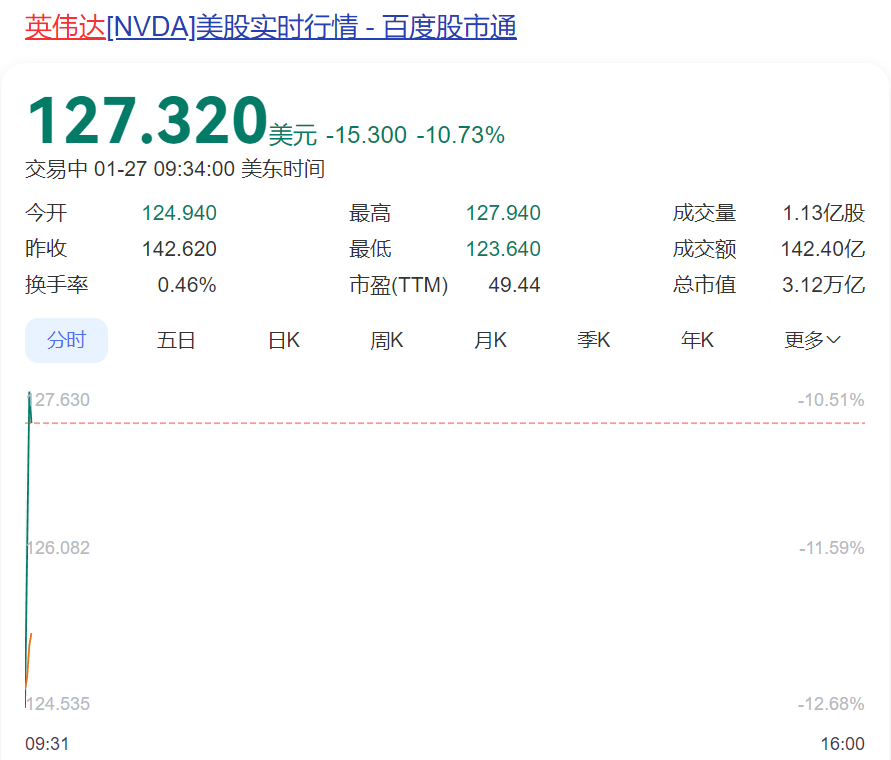
Task: Click the trading status time 01-27 09:34:00
Action: (x=164, y=169)
